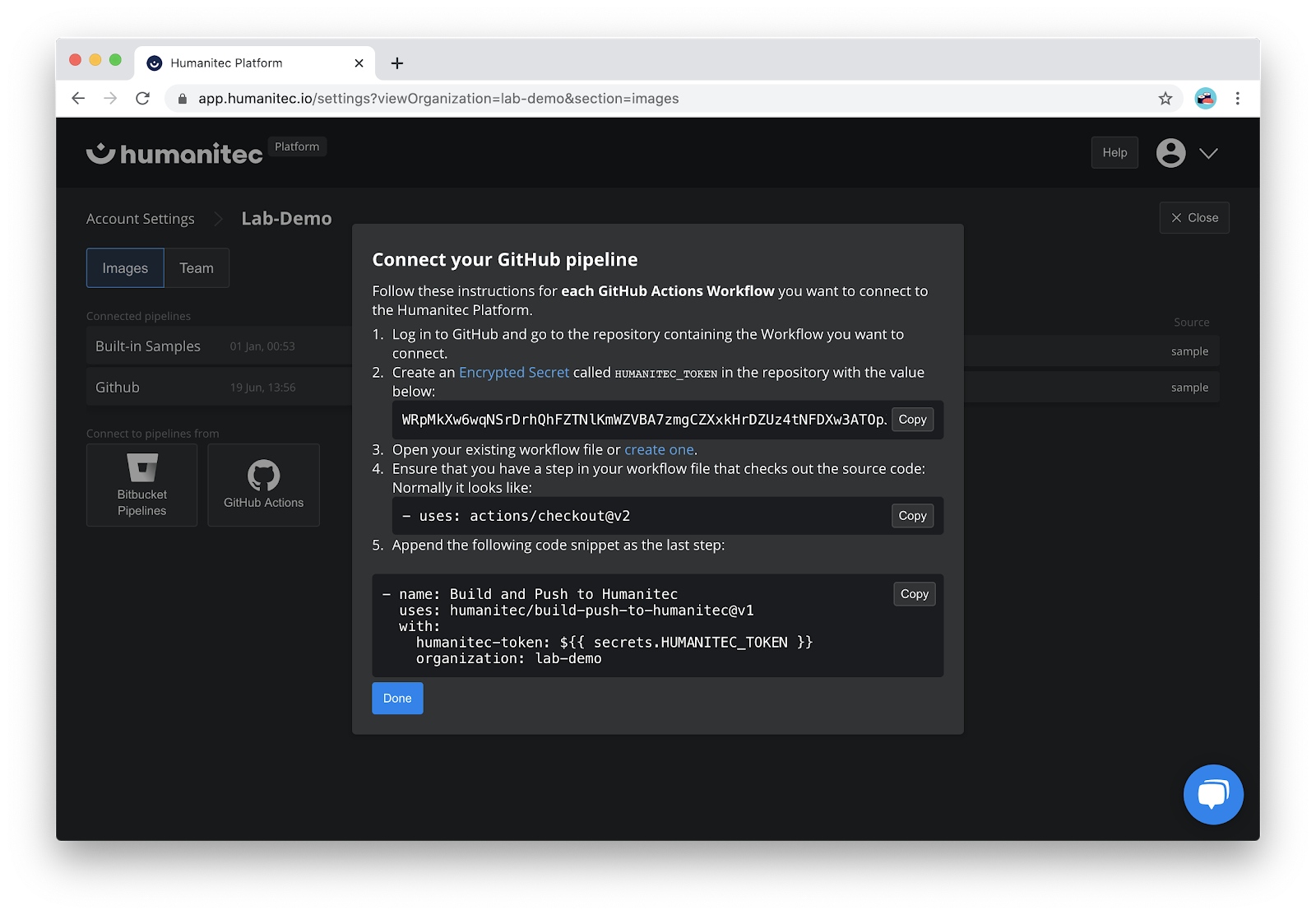The width and height of the screenshot is (1316, 915).
Task: Expand the account menu chevron
Action: [1208, 153]
